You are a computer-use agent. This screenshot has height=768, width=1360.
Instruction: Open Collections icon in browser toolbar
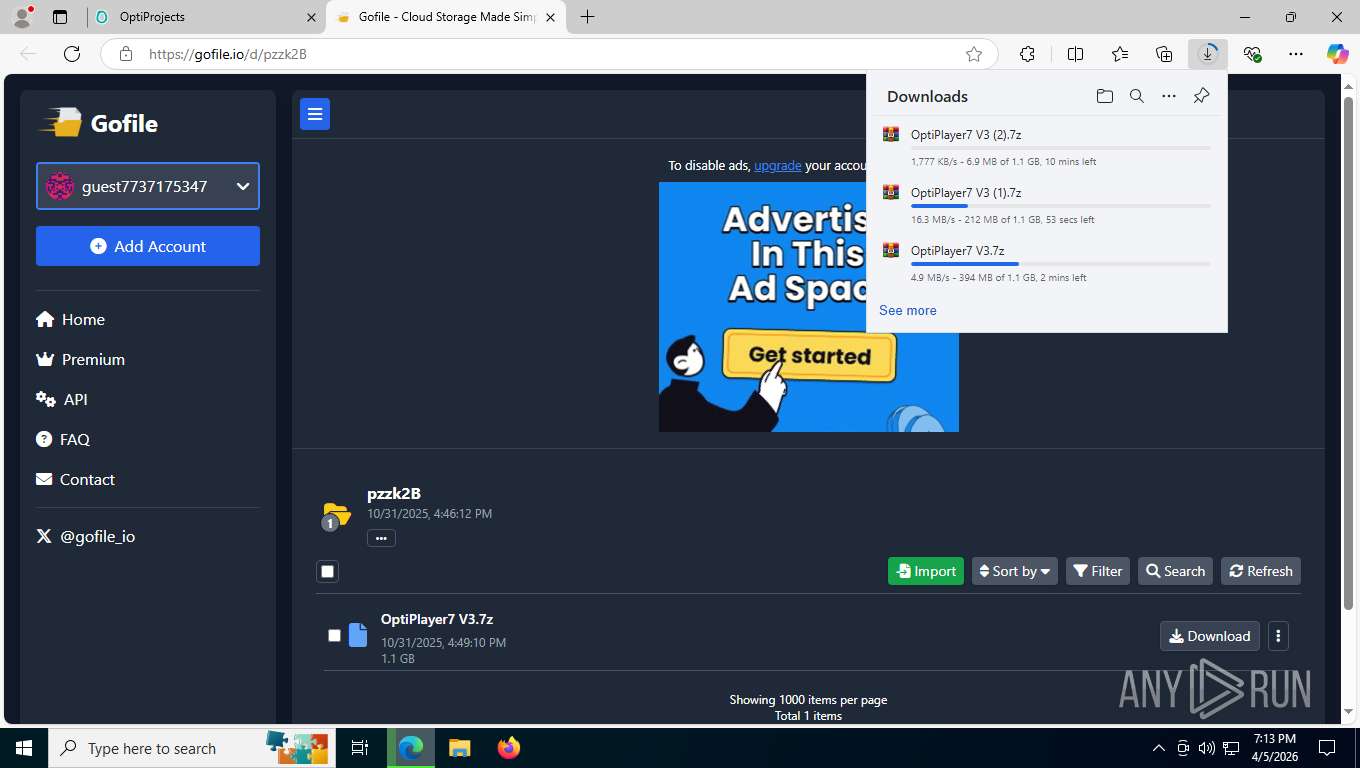tap(1164, 54)
